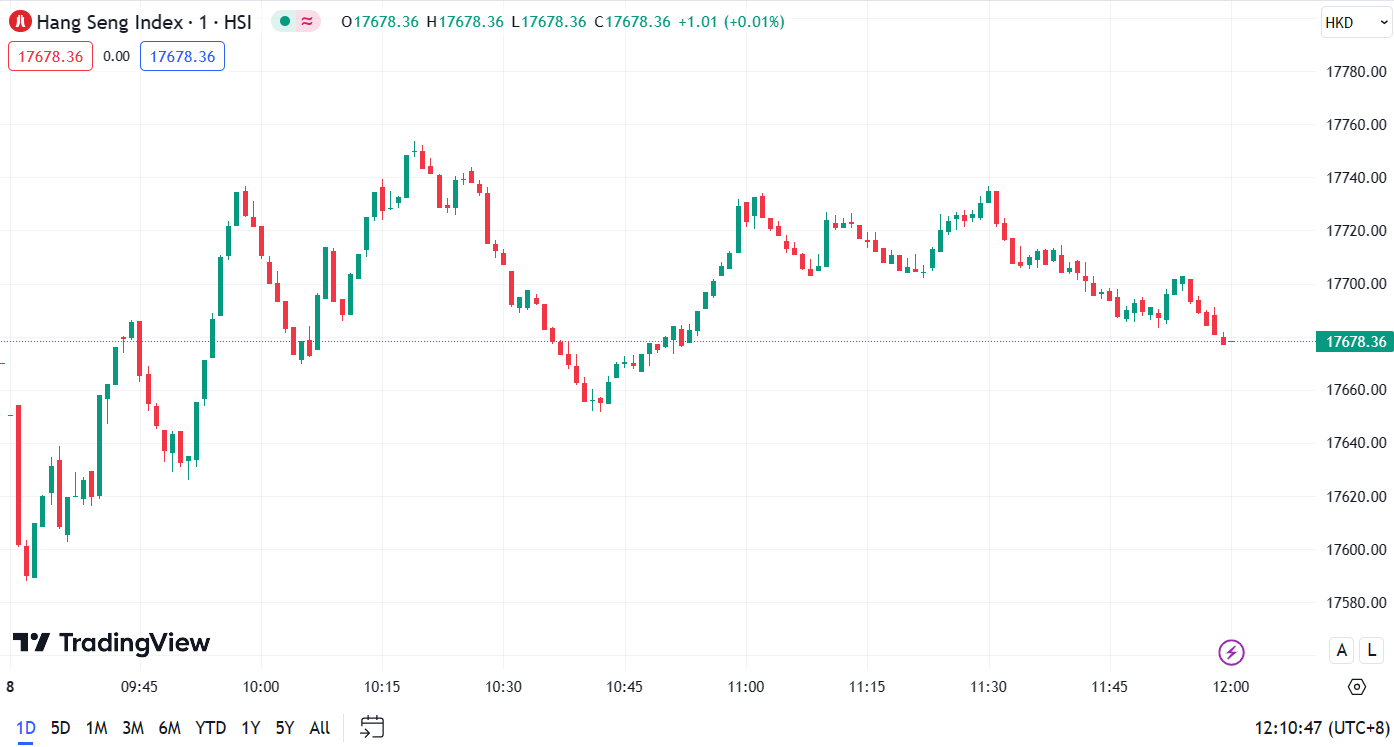Viewport: 1394px width, 747px height.
Task: Click the blue buy price button
Action: tap(182, 56)
